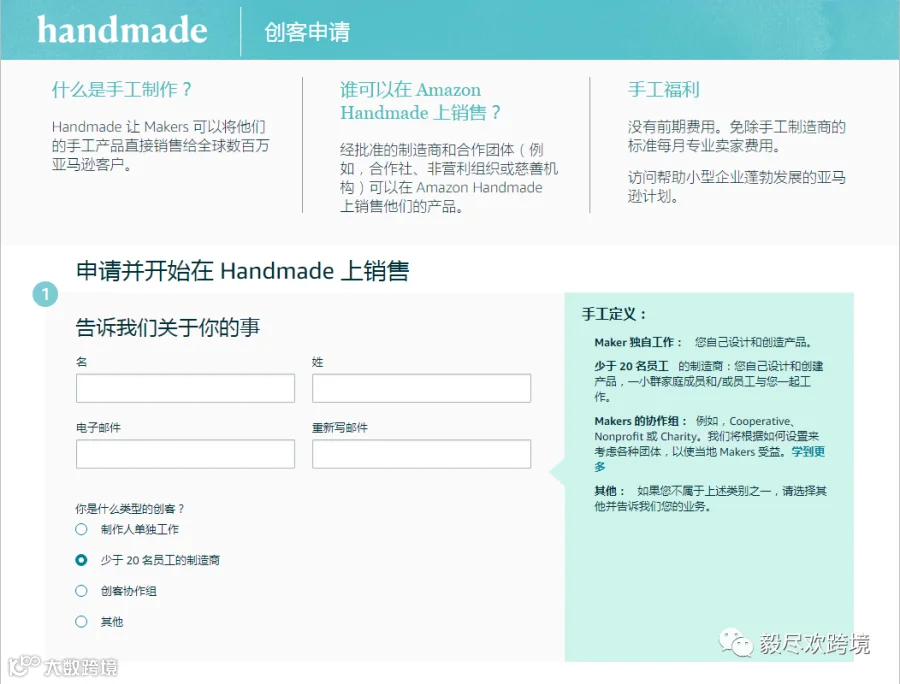The image size is (900, 684).
Task: Focus the 姓 last name field
Action: pos(421,388)
